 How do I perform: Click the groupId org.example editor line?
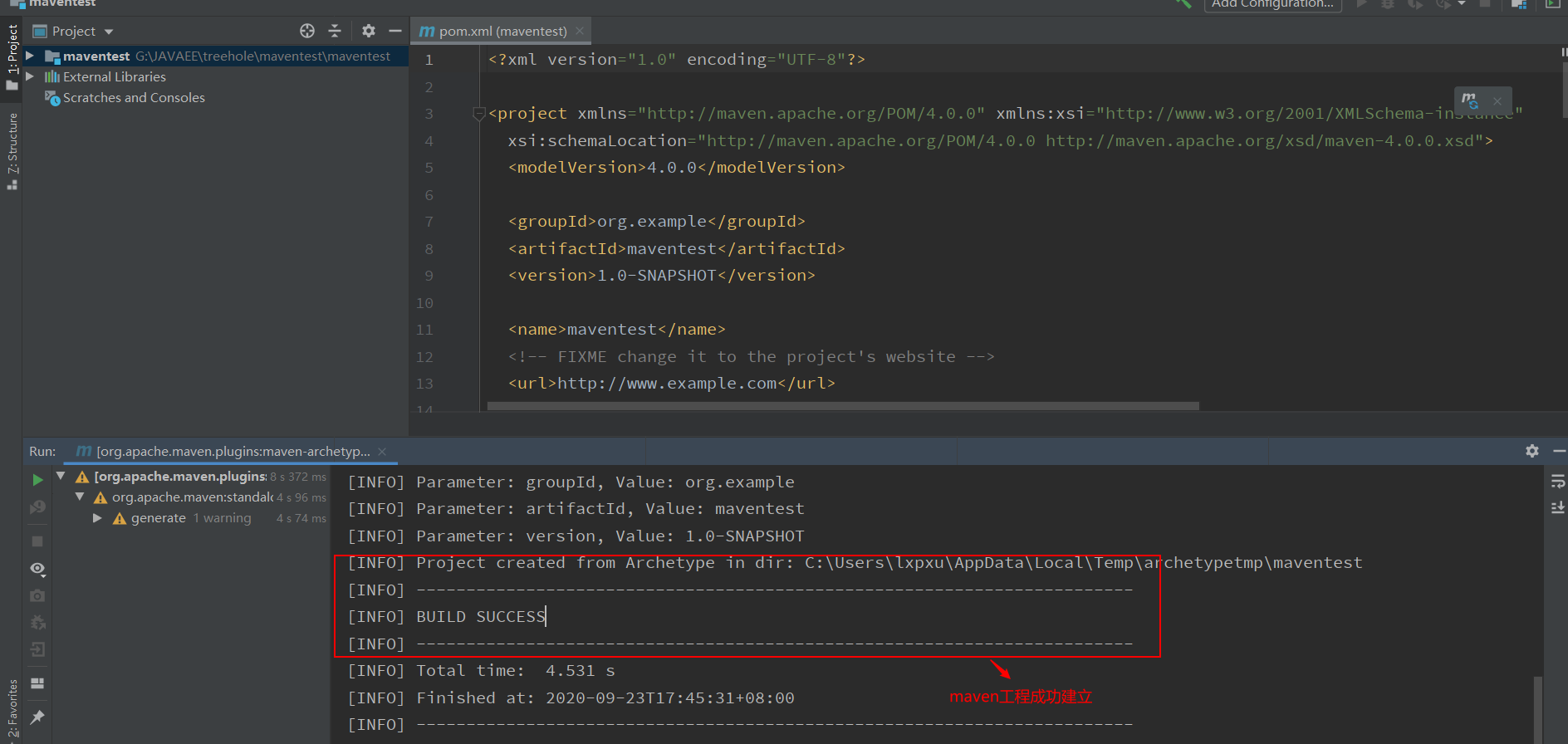pyautogui.click(x=657, y=221)
